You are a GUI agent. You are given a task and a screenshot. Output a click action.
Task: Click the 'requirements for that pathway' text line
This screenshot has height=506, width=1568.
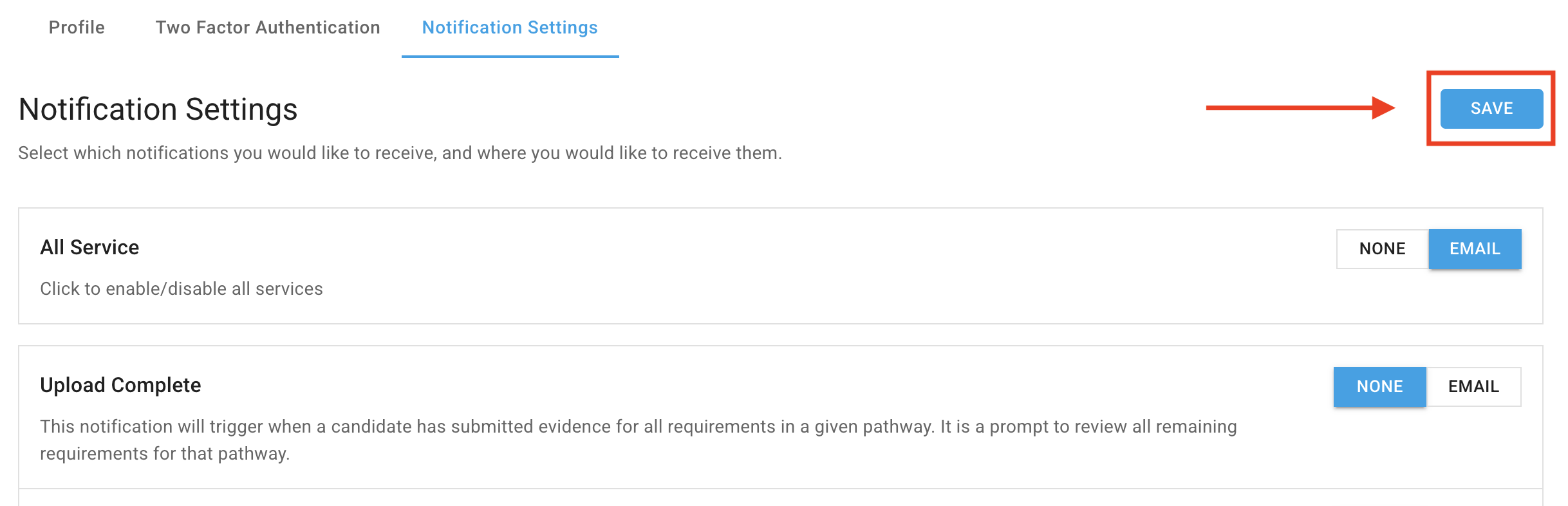tap(165, 454)
